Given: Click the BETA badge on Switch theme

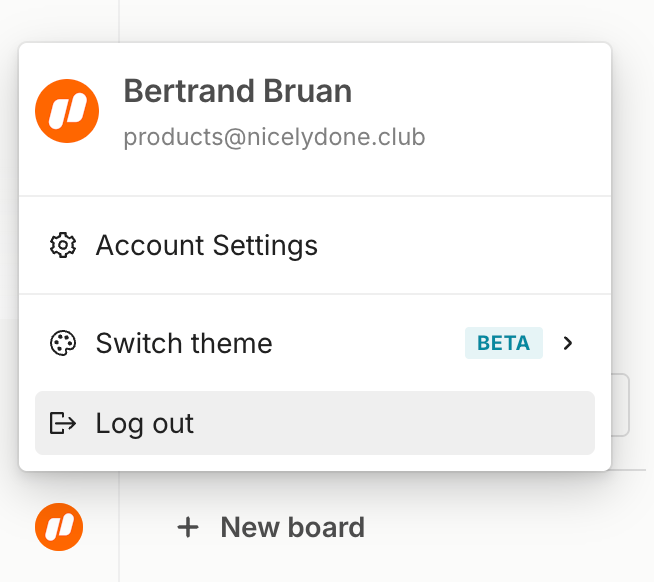Looking at the screenshot, I should click(x=503, y=344).
